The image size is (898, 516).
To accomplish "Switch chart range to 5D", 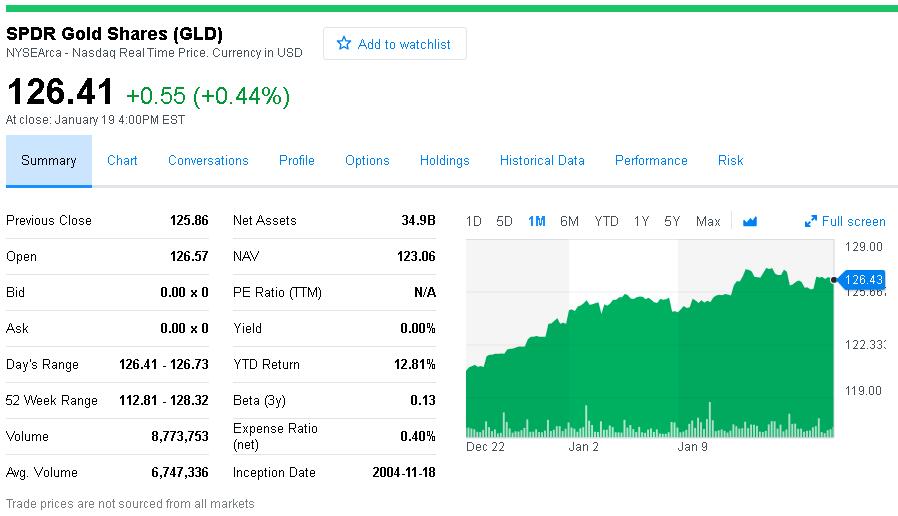I will (x=504, y=222).
